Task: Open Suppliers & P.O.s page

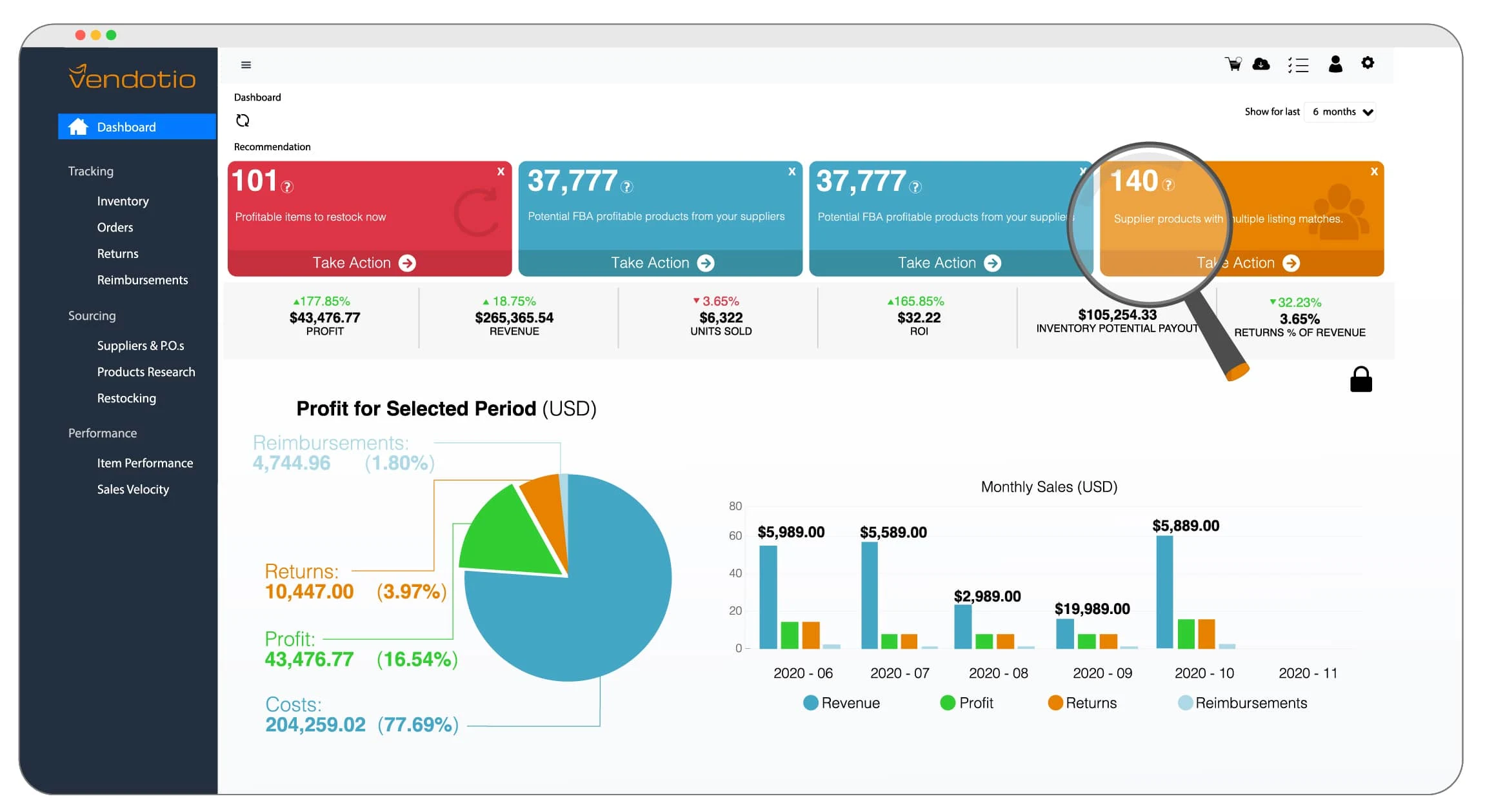Action: tap(141, 346)
